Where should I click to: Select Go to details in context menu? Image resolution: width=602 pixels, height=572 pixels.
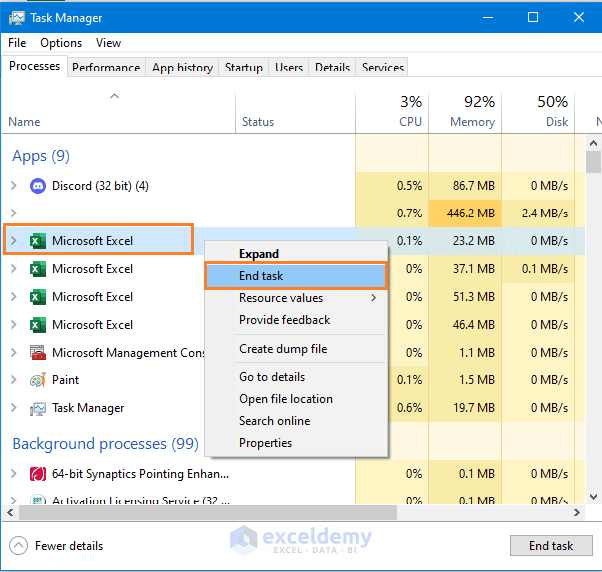coord(272,377)
